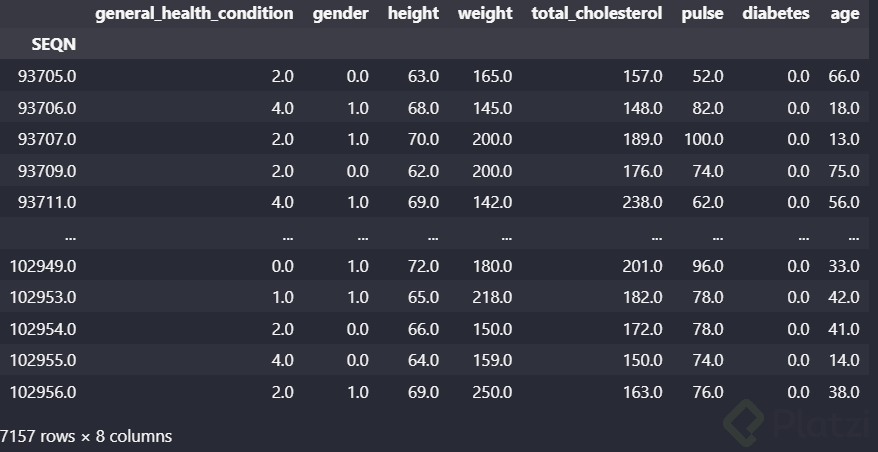
Task: Click the age column header
Action: [x=844, y=14]
